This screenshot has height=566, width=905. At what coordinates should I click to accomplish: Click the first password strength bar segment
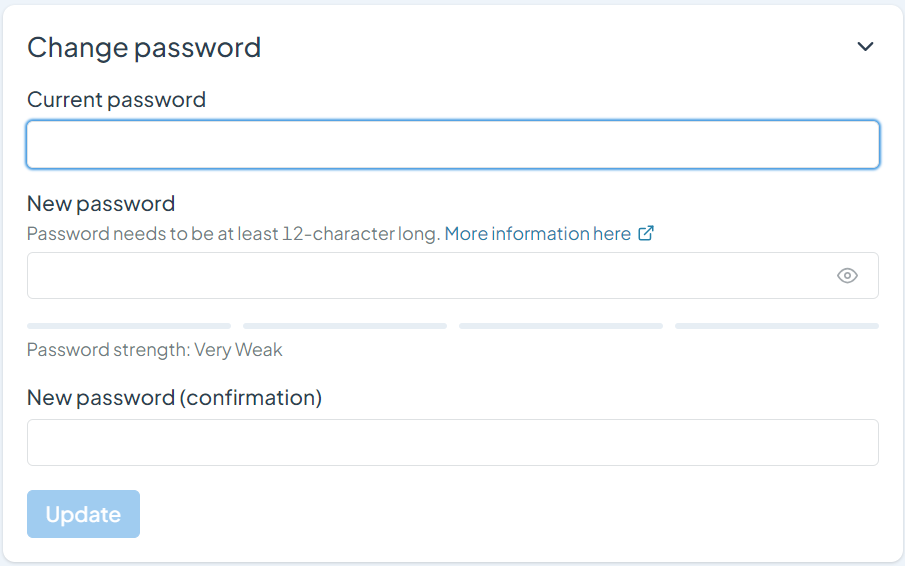129,326
